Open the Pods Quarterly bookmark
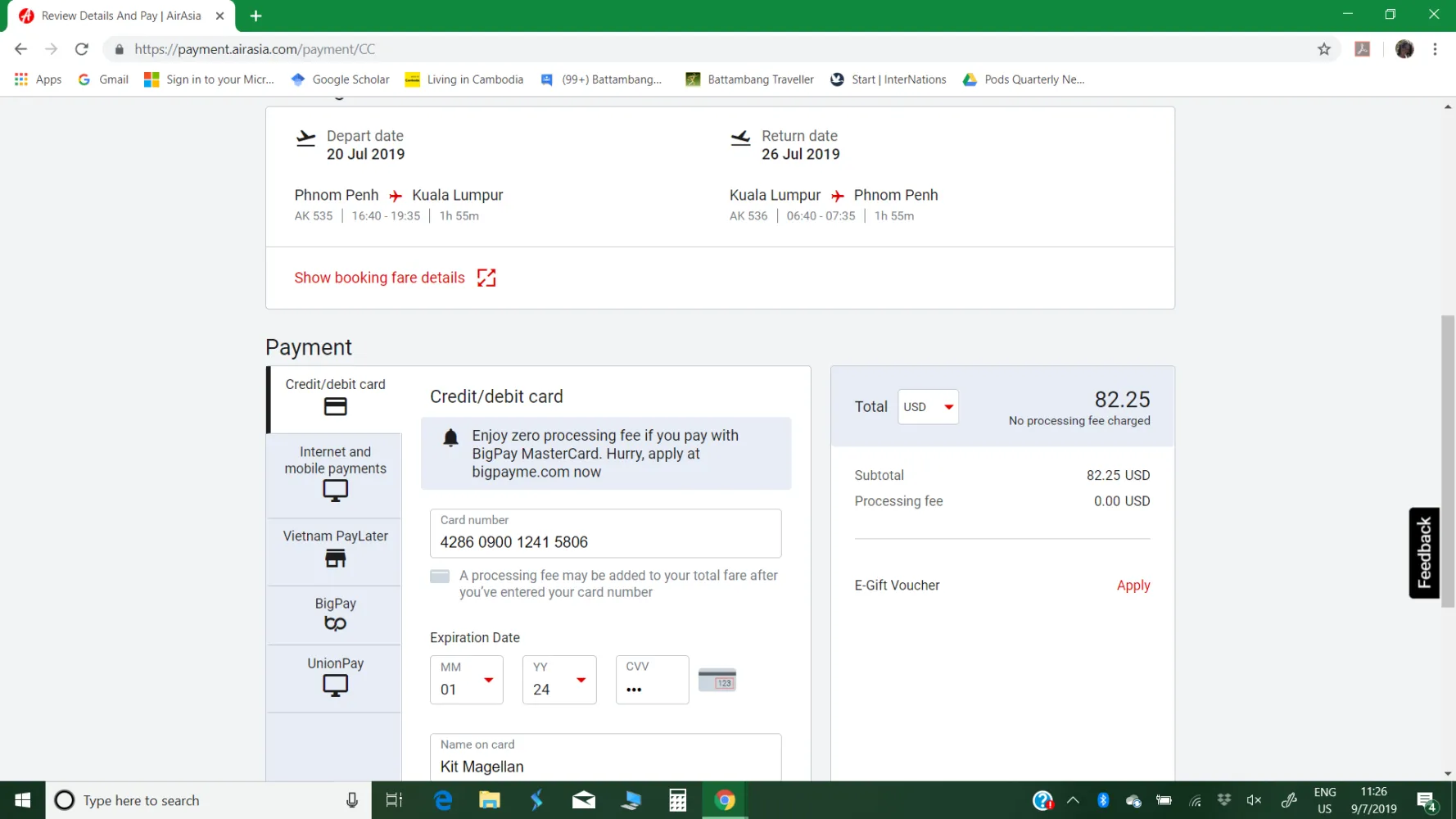Screen dimensions: 1456x819 [x=1023, y=79]
